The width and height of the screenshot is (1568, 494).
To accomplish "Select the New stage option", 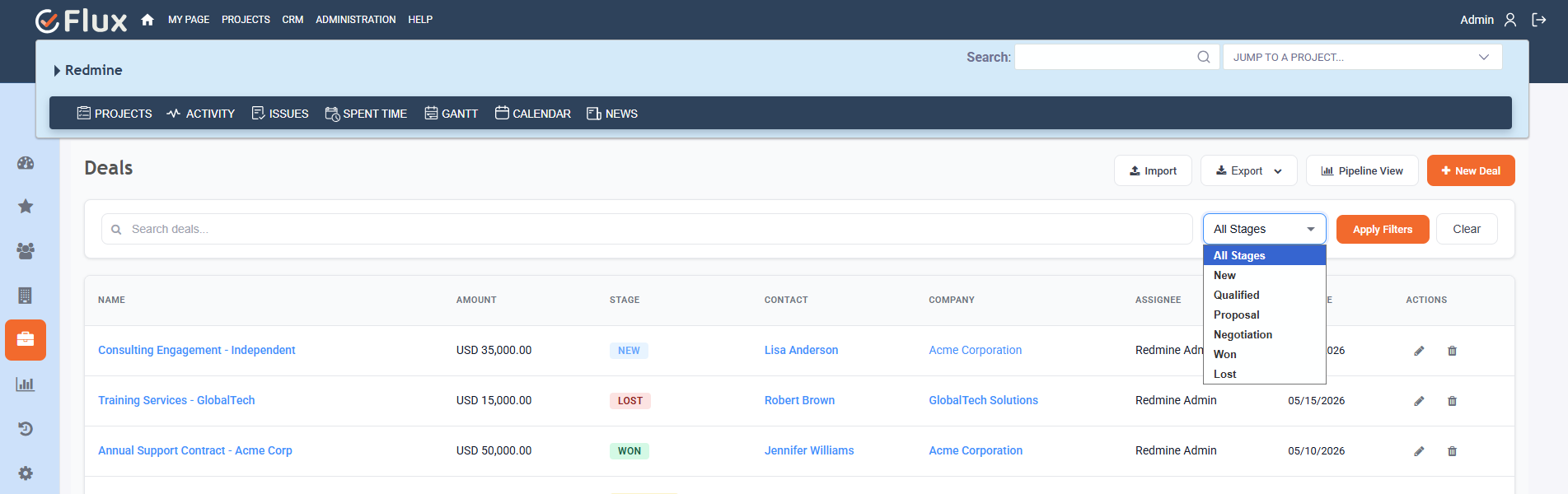I will tap(1264, 275).
